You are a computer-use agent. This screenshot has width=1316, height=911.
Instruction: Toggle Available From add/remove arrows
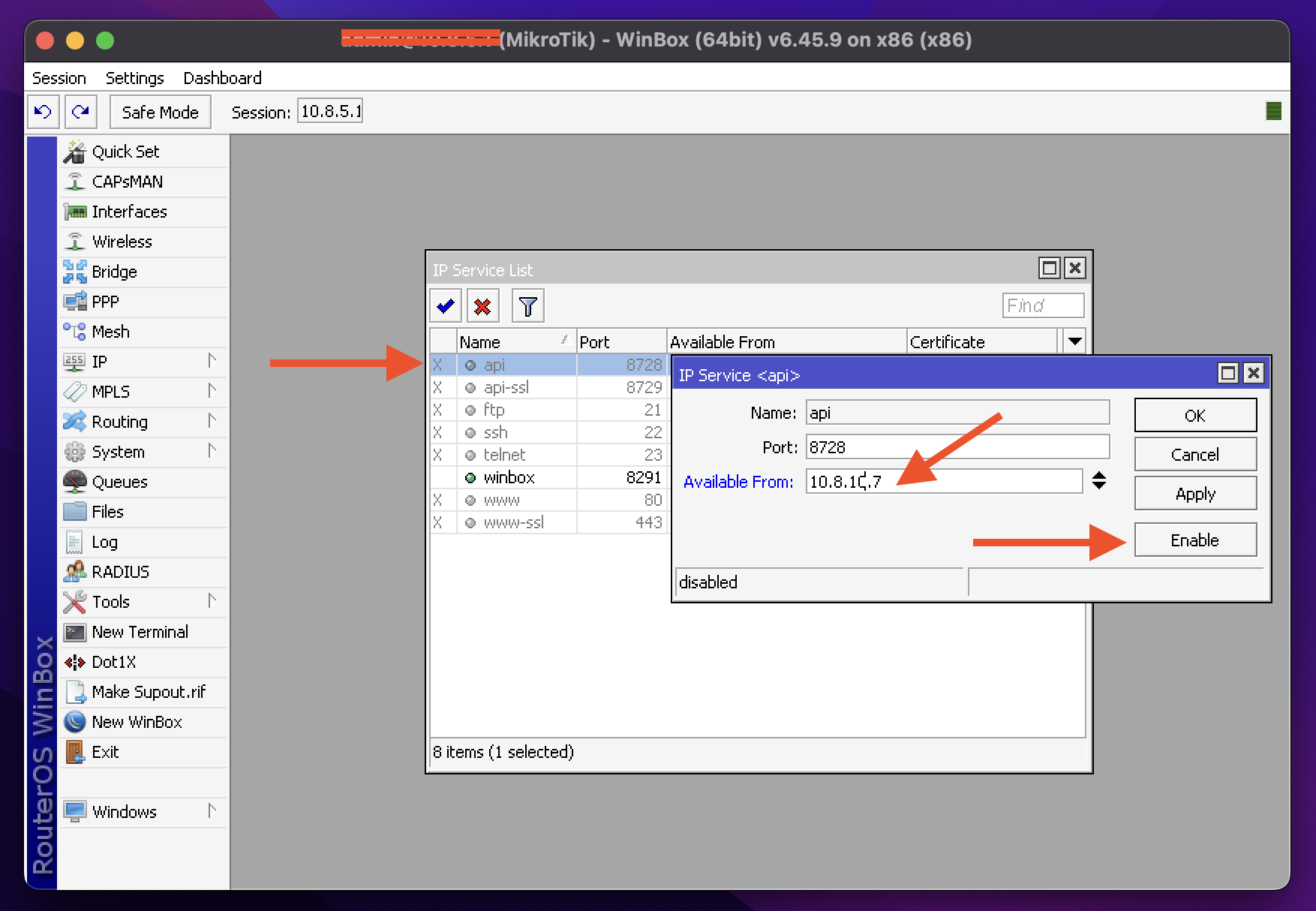[1099, 480]
